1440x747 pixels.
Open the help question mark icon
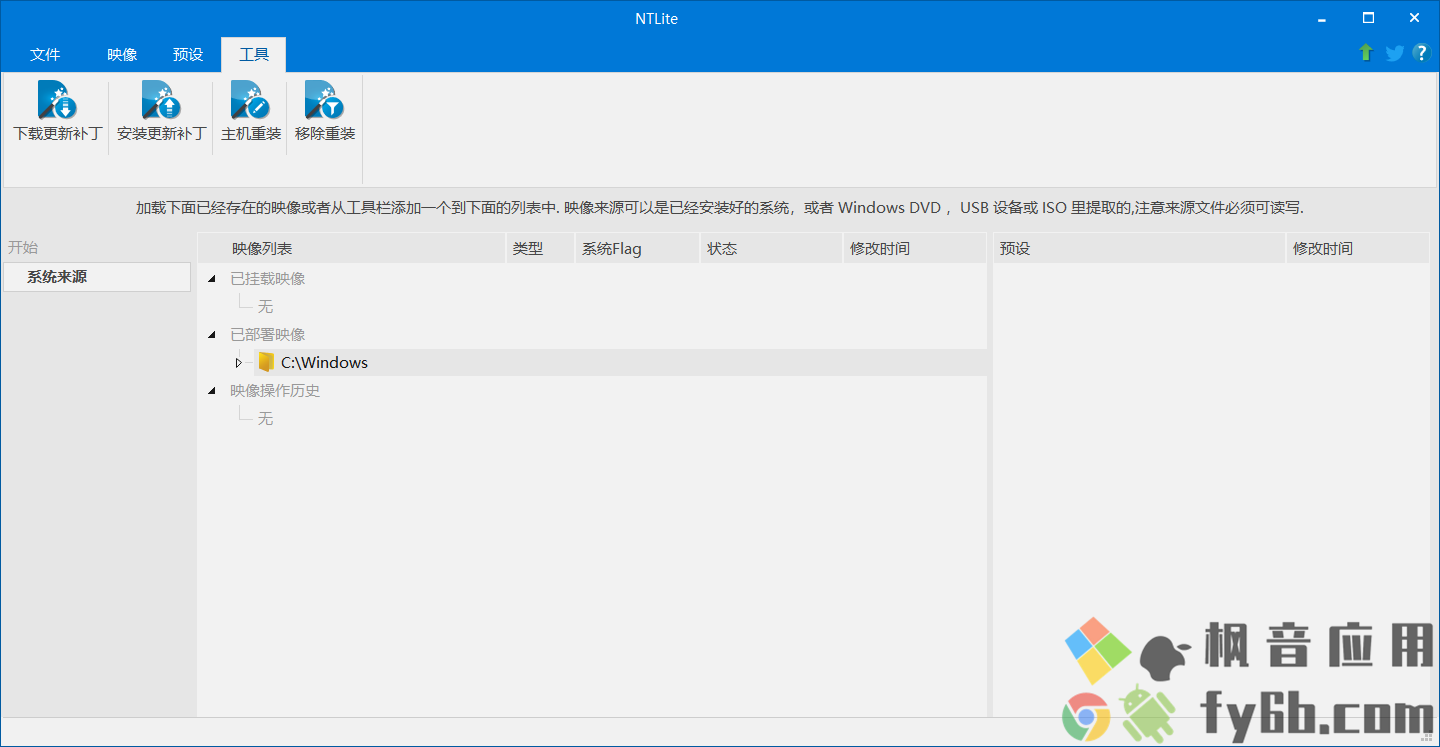coord(1421,53)
